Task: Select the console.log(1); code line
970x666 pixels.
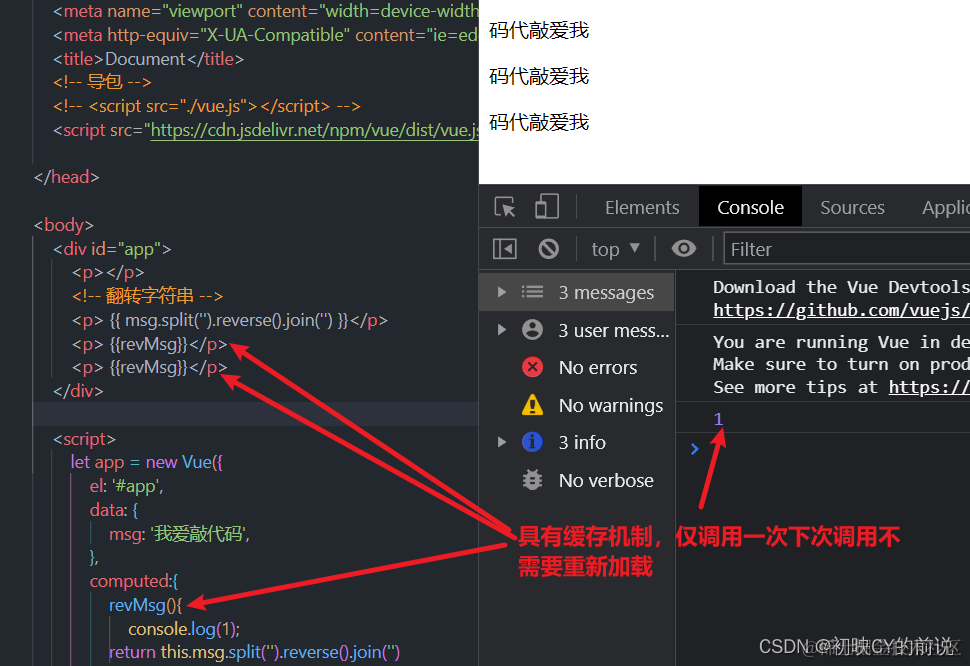Action: (x=184, y=629)
